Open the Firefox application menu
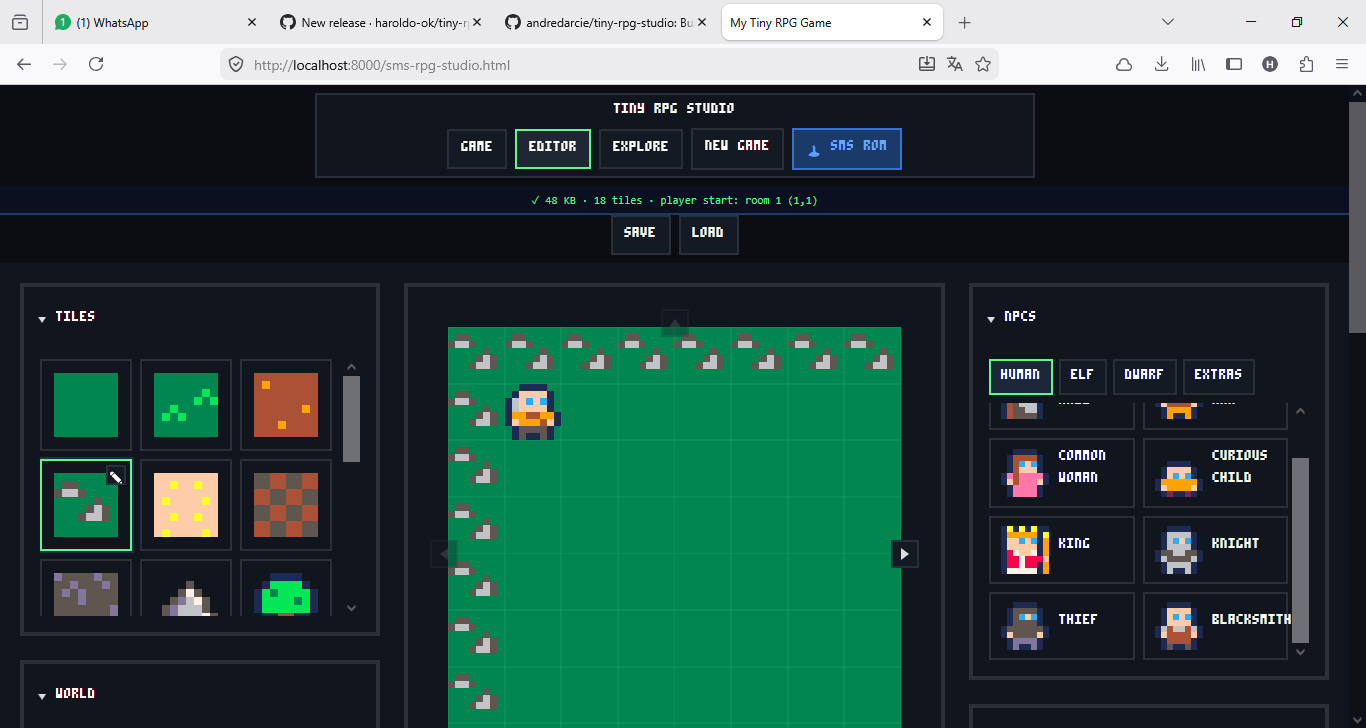Screen dimensions: 1366x728 [1342, 64]
